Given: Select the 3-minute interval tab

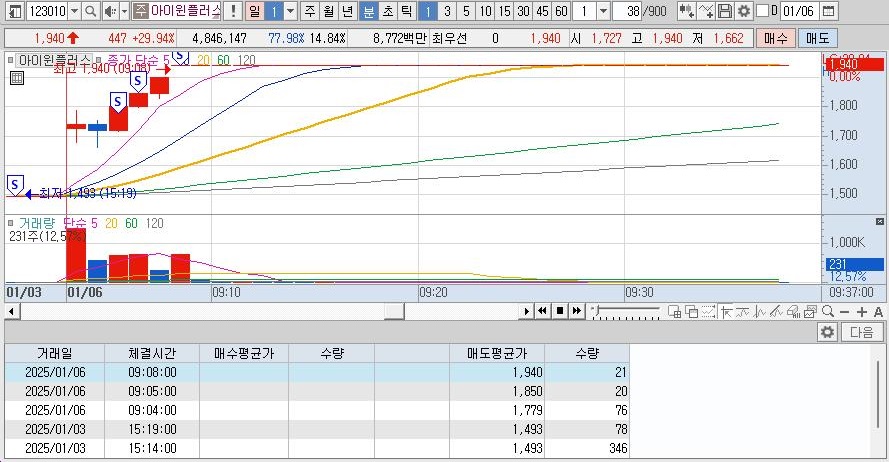Looking at the screenshot, I should pyautogui.click(x=447, y=11).
